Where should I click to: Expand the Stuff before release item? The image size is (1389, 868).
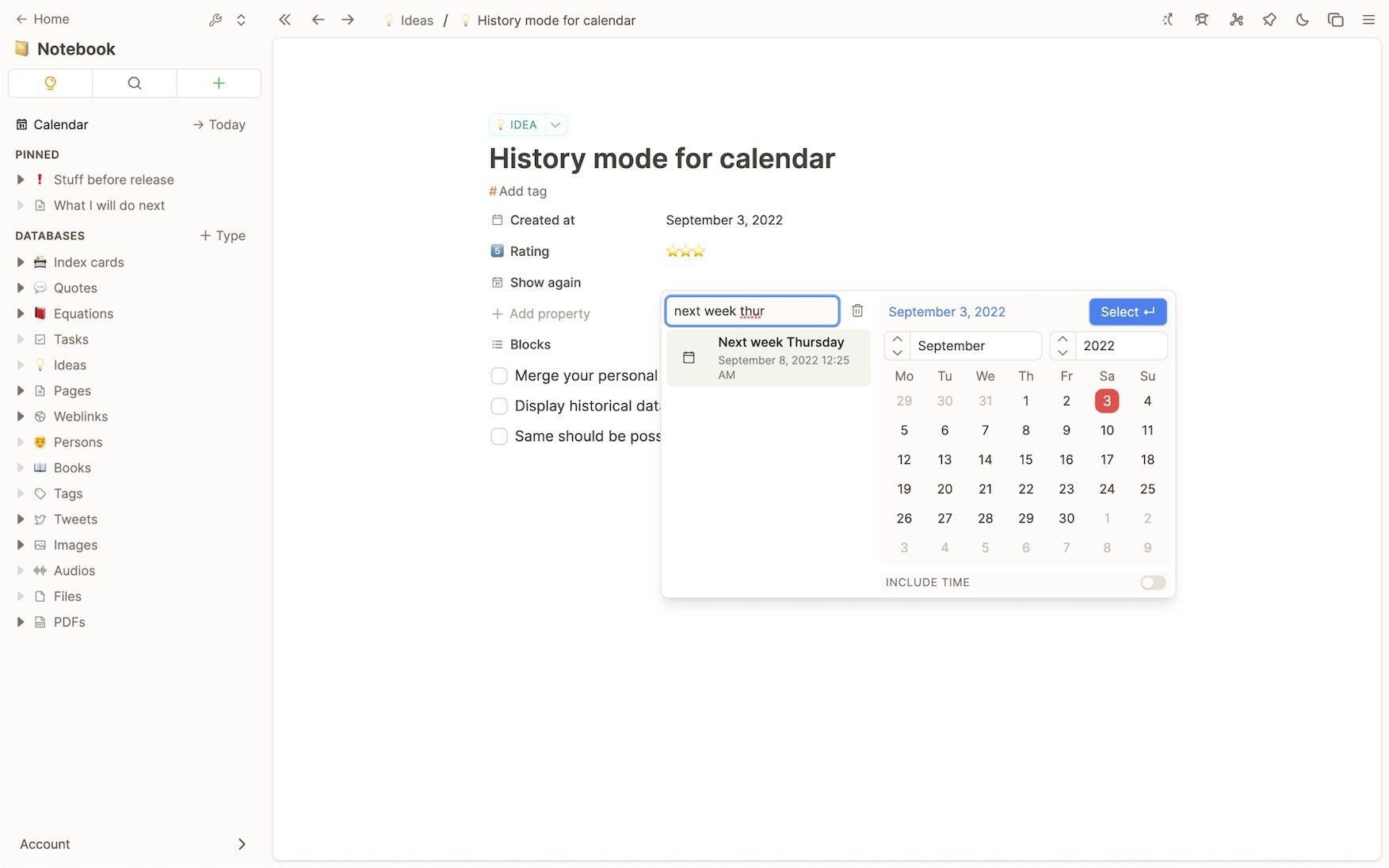[21, 180]
